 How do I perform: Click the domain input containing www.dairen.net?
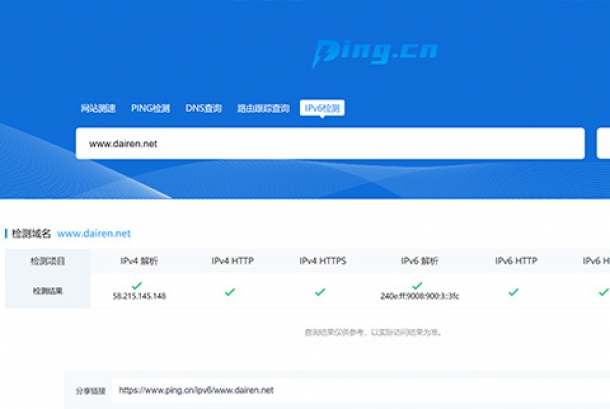point(330,143)
